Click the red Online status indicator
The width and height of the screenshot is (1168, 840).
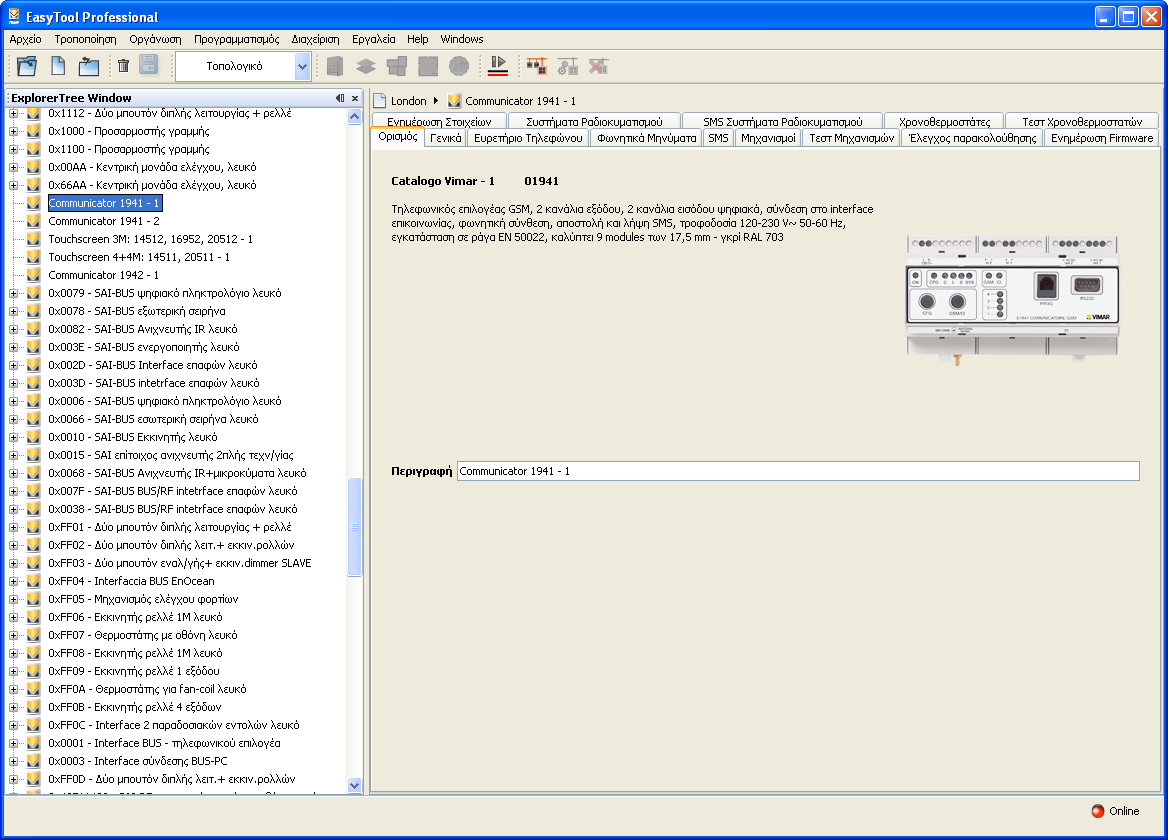(1098, 811)
